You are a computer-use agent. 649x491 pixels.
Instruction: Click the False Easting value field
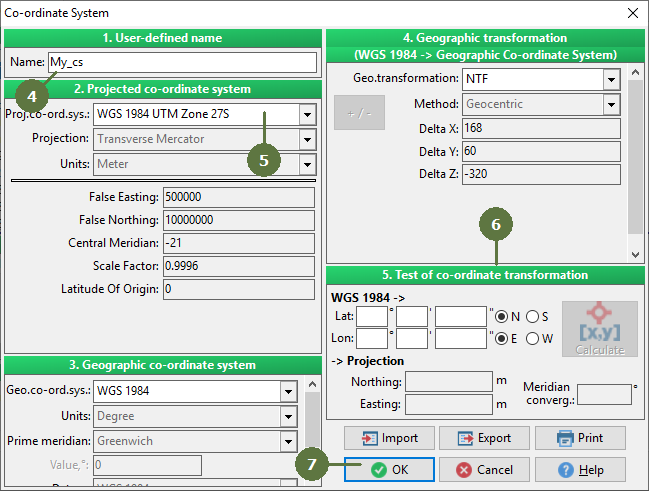pos(239,197)
